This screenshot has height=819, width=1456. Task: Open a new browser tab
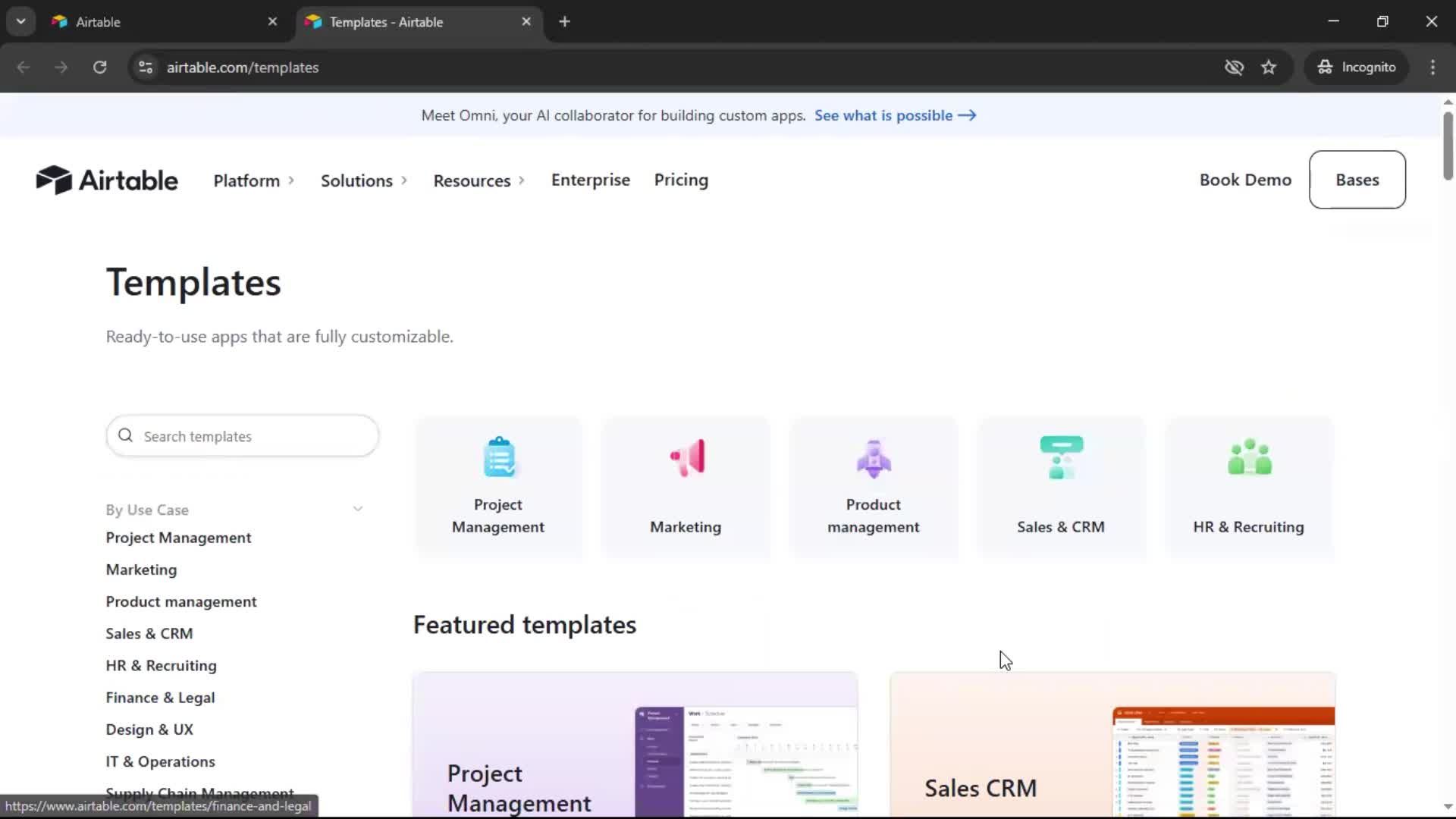coord(564,21)
